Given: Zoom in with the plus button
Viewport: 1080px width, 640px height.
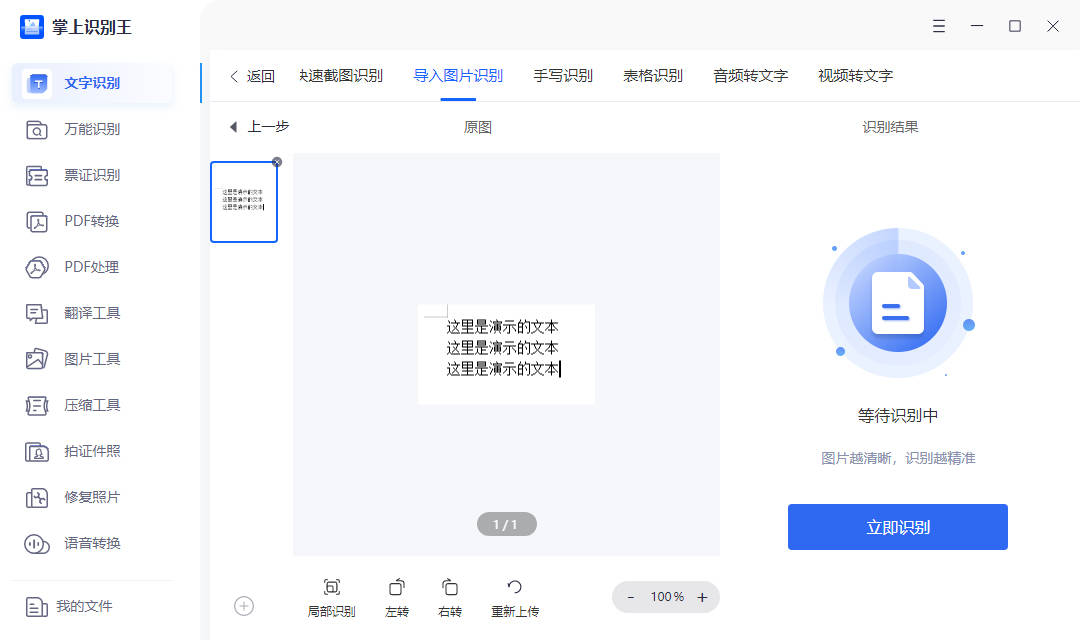Looking at the screenshot, I should pos(702,597).
